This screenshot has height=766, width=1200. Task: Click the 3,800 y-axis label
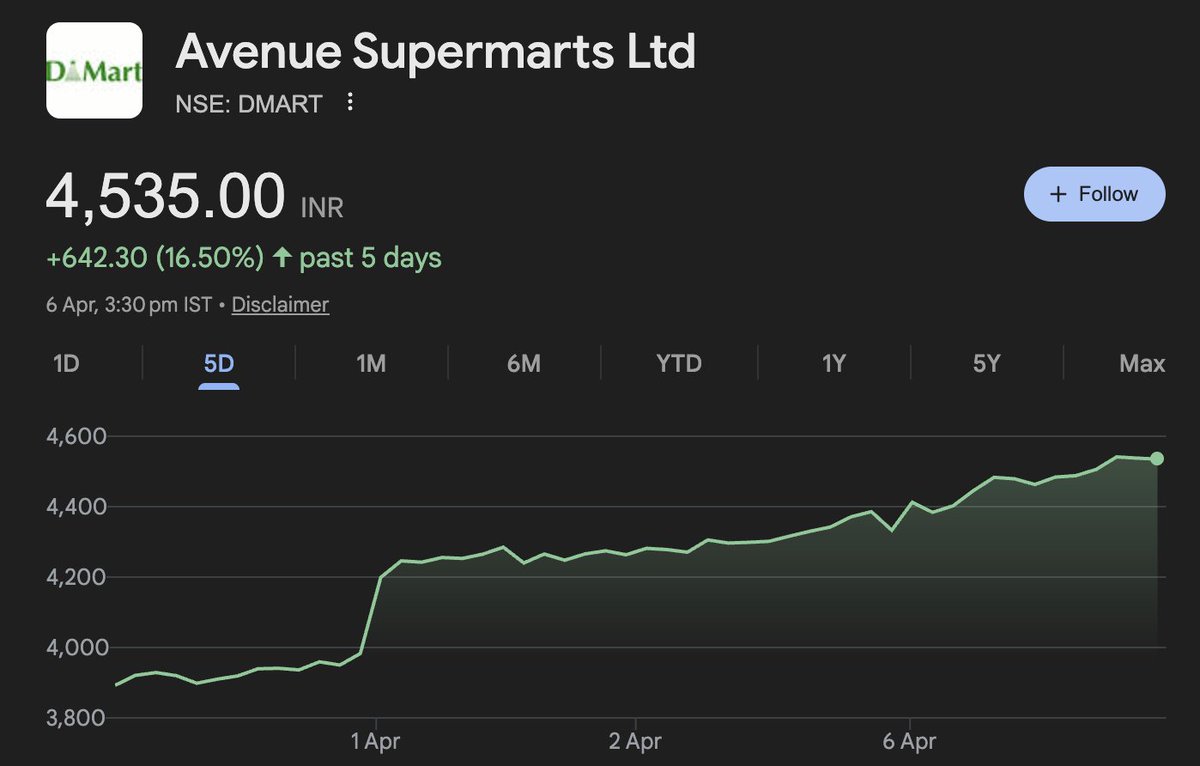pos(77,717)
